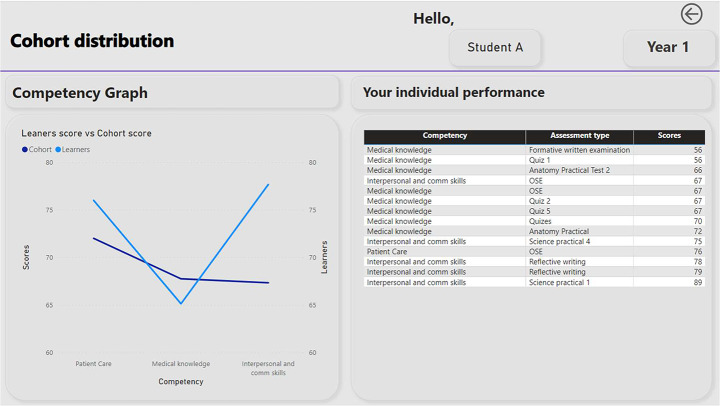
Task: Click the score value 89
Action: tap(698, 282)
